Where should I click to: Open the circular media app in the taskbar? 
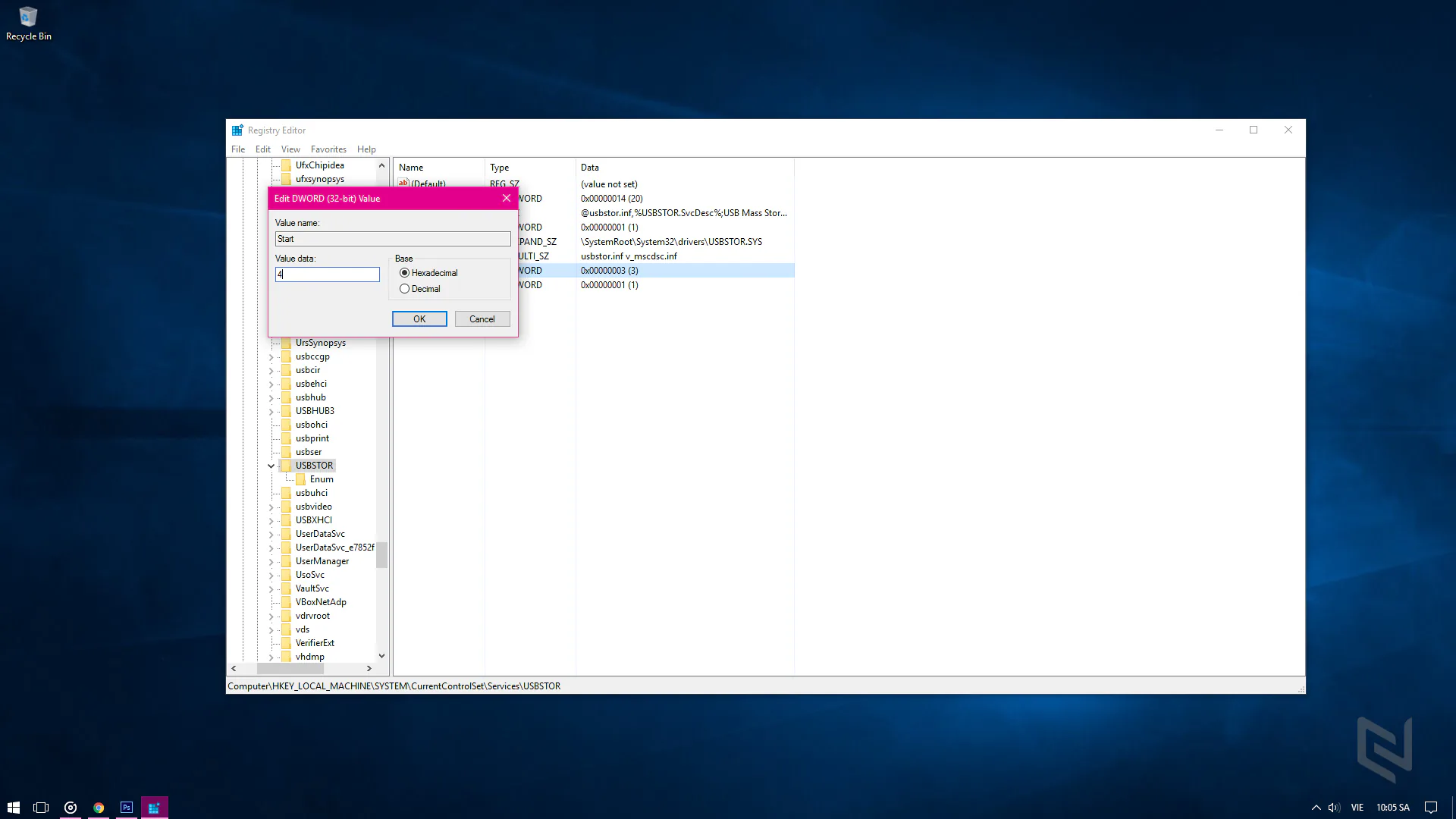[x=71, y=808]
